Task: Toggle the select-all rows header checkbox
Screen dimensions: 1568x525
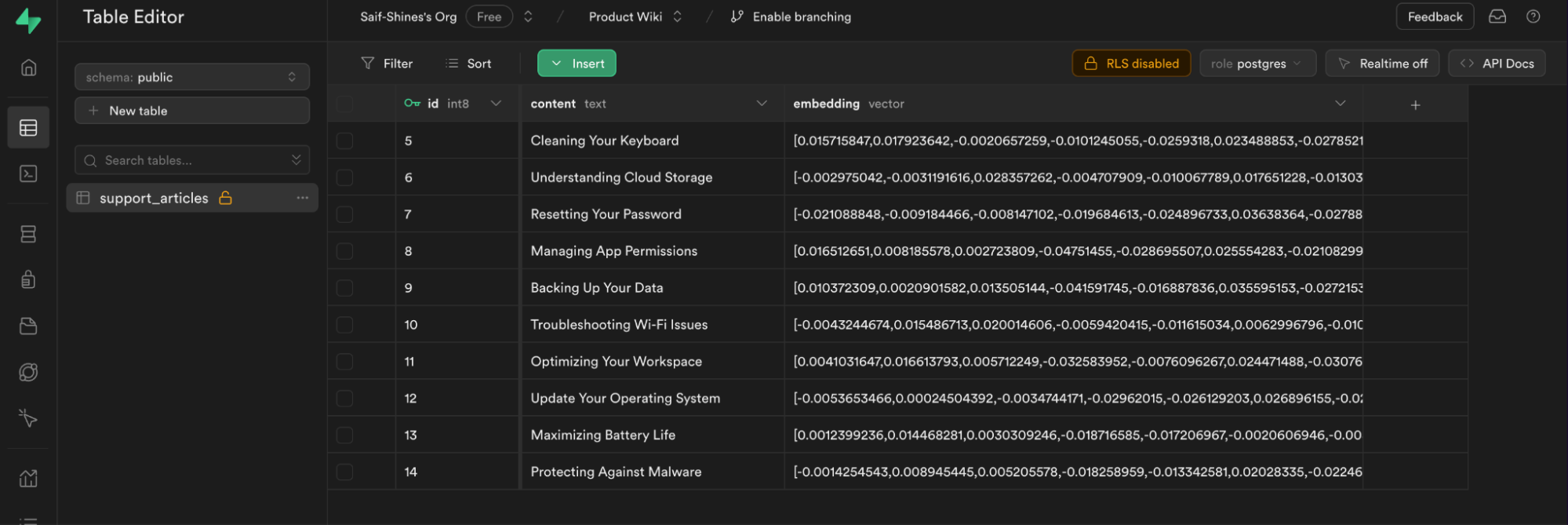Action: [345, 104]
